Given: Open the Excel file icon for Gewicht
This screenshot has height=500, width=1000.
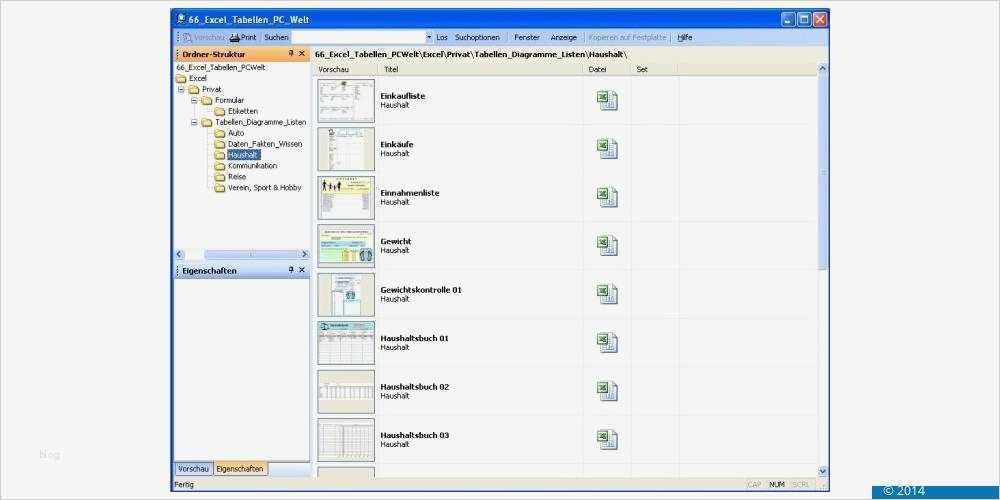Looking at the screenshot, I should [607, 246].
